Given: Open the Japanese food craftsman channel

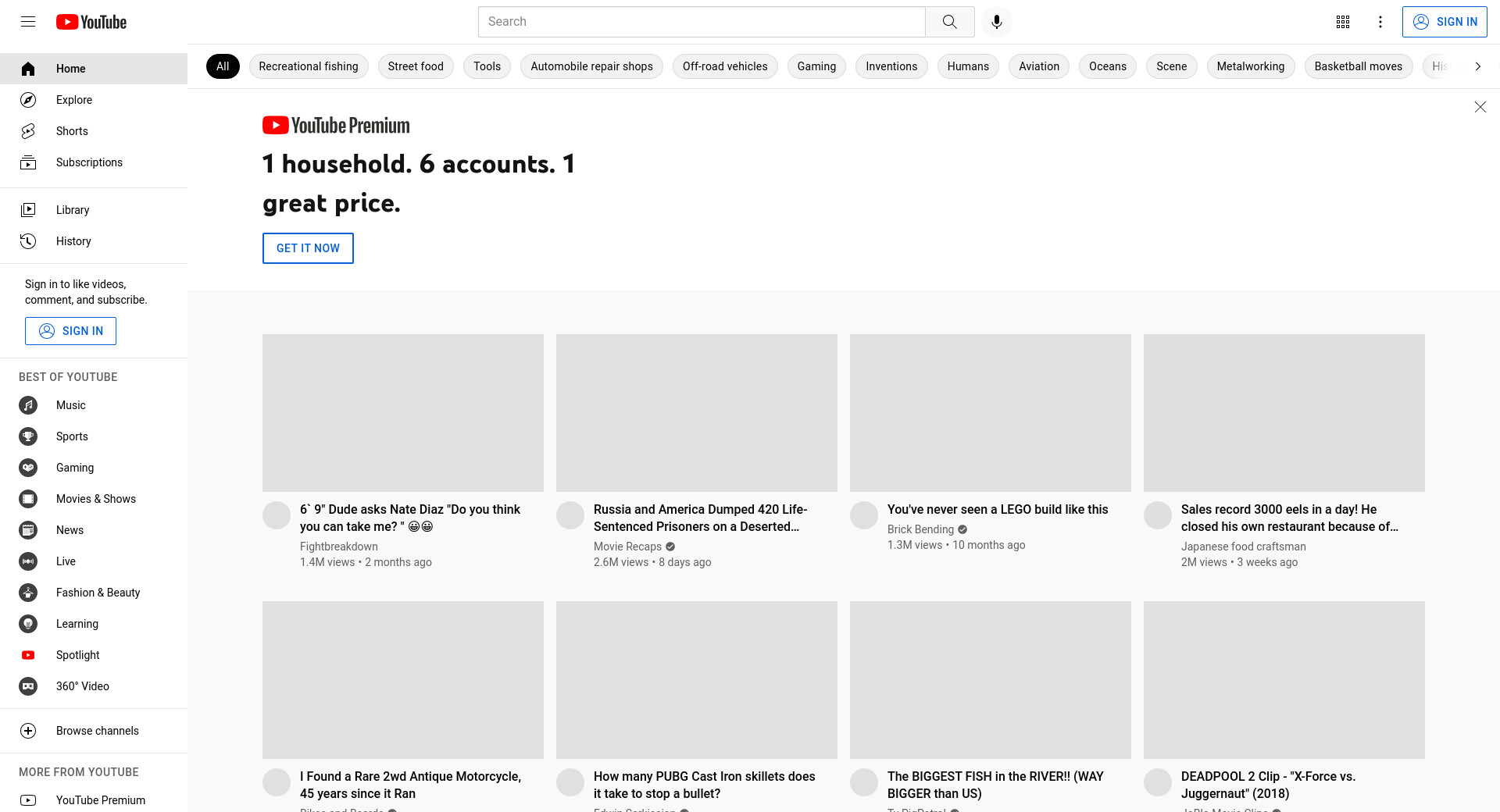Looking at the screenshot, I should tap(1244, 547).
